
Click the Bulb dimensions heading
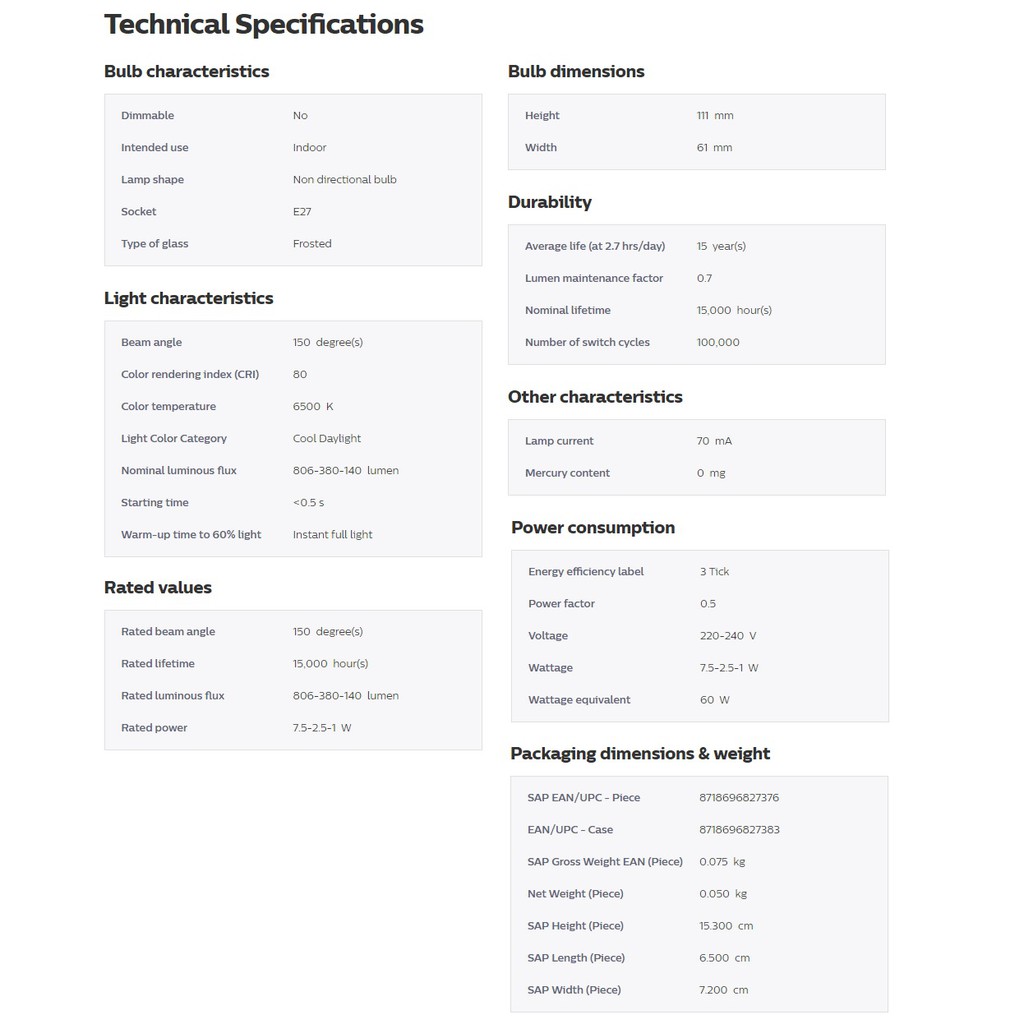576,72
